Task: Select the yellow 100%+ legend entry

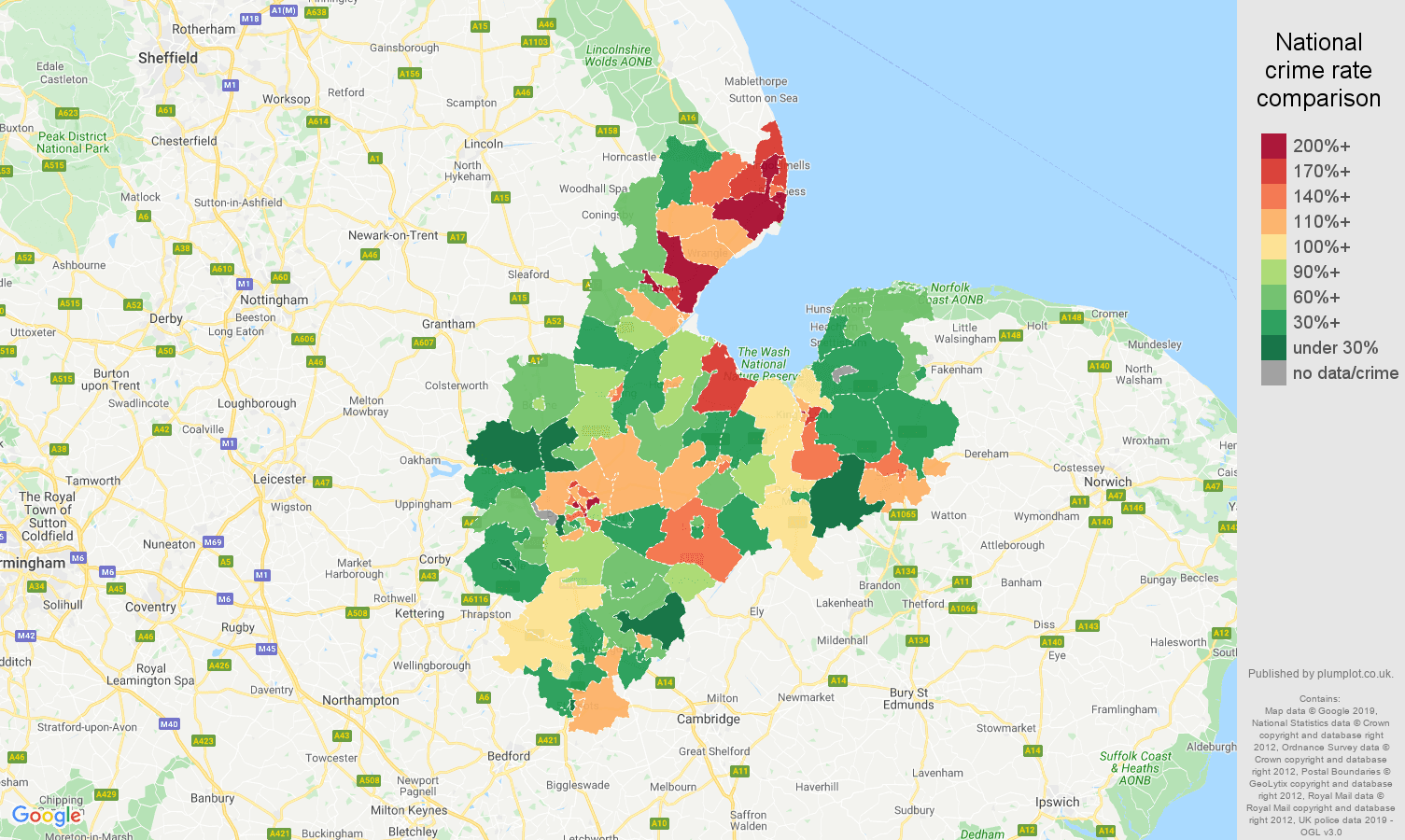Action: pos(1272,246)
